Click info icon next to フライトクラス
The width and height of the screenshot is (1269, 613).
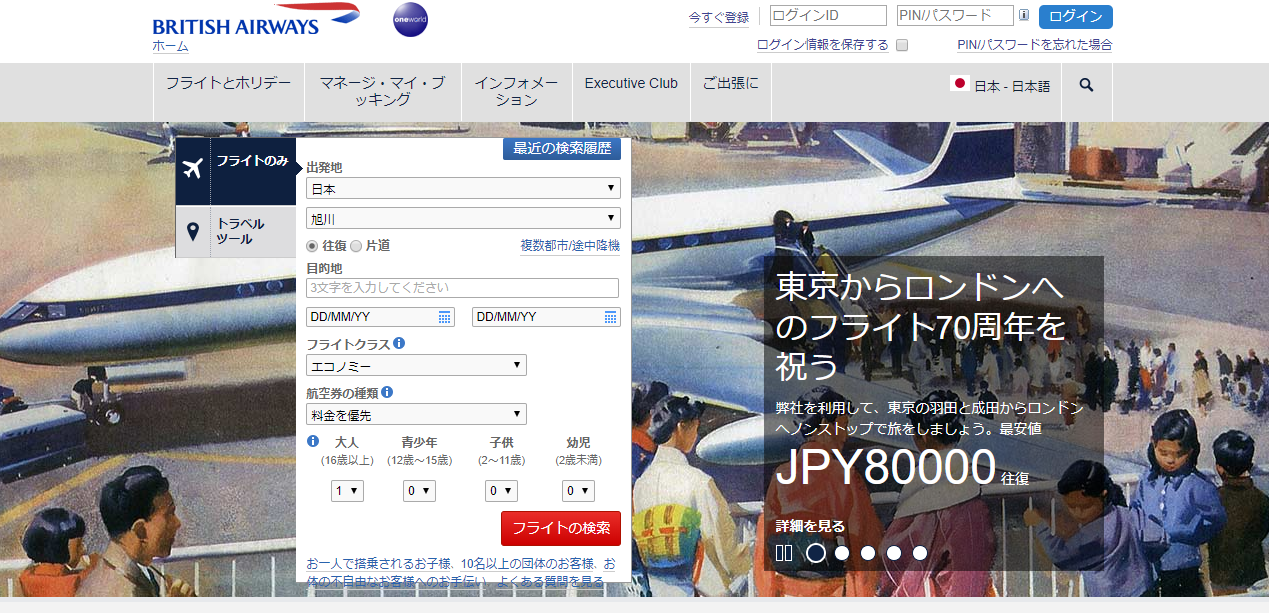(400, 343)
